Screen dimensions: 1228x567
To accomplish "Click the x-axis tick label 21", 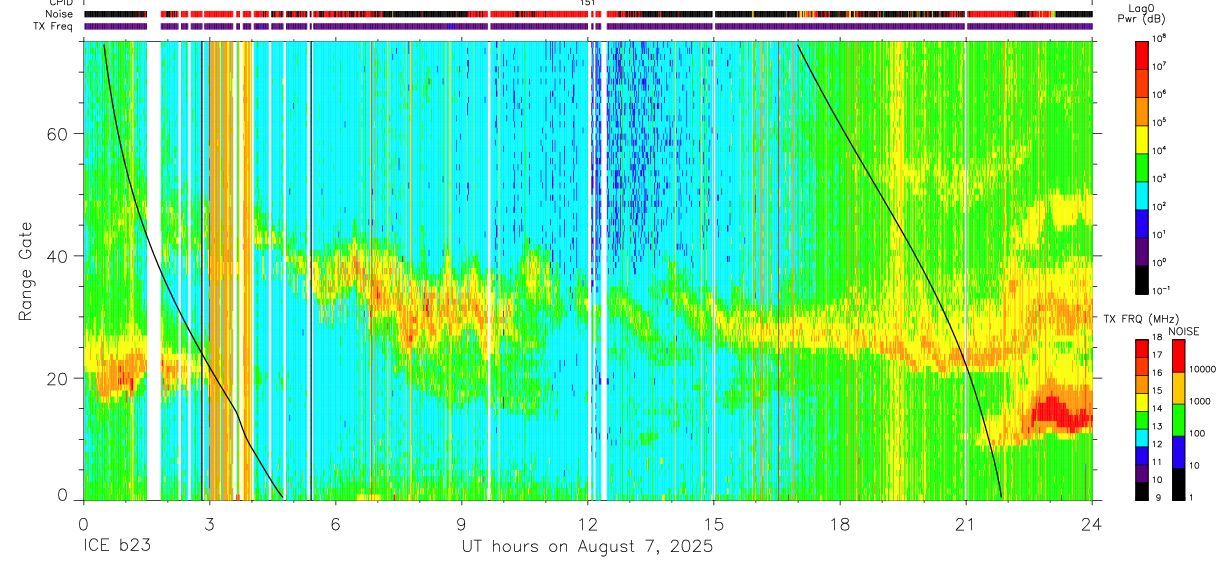I will pyautogui.click(x=966, y=523).
